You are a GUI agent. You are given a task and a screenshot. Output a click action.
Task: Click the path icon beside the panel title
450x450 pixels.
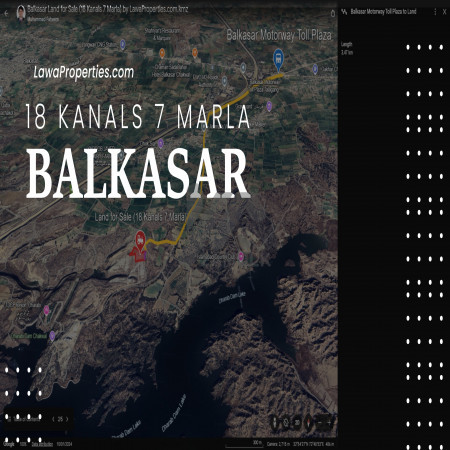(344, 12)
